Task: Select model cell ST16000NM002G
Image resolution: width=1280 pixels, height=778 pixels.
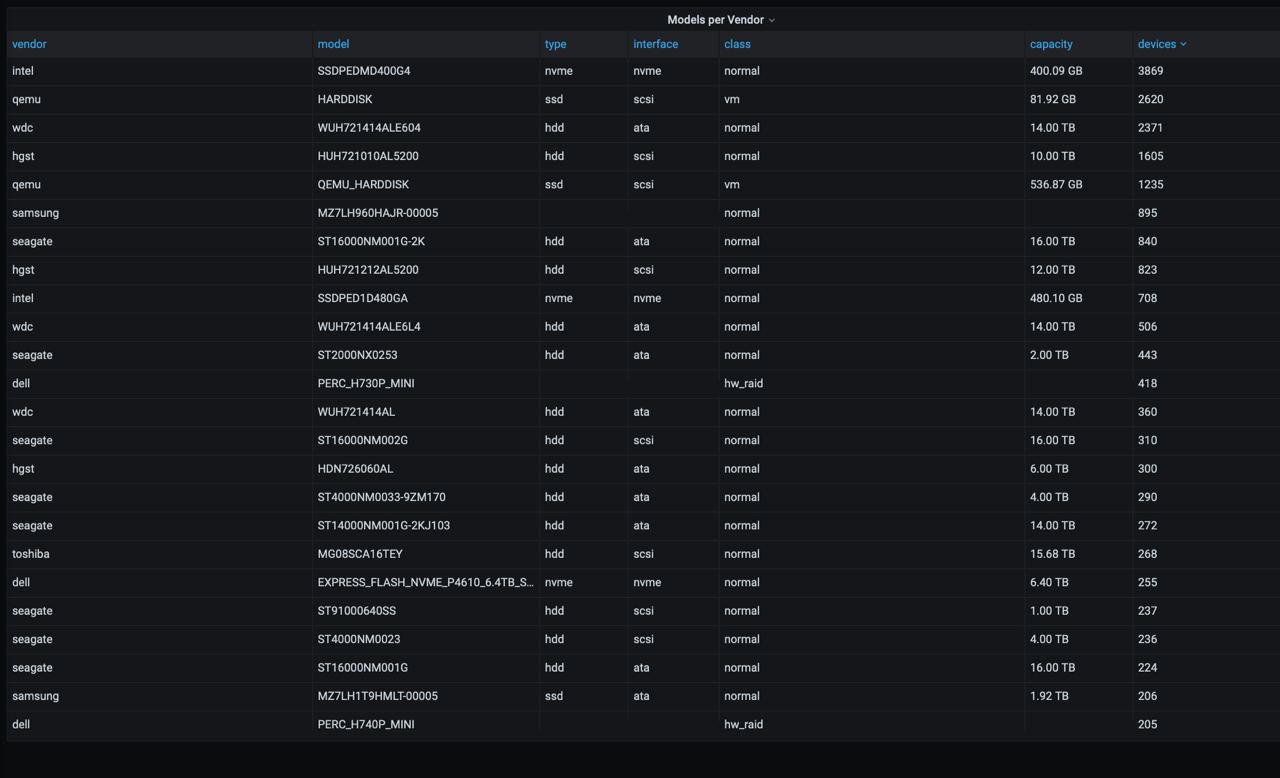Action: coord(363,440)
